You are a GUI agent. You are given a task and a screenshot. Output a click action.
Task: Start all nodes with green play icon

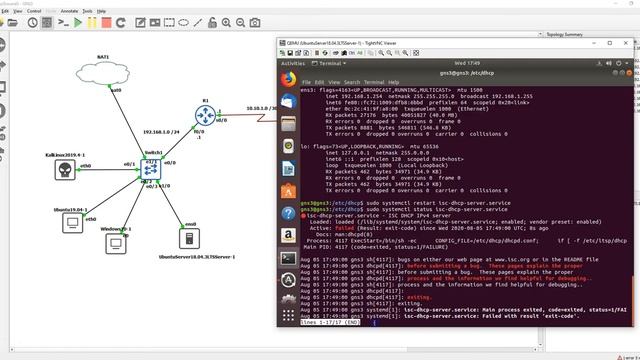tap(78, 22)
